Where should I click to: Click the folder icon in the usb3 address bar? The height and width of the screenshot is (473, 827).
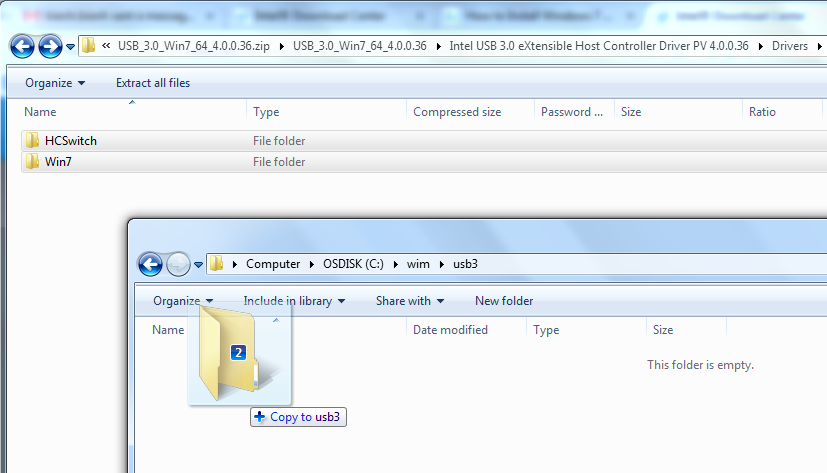(x=216, y=263)
